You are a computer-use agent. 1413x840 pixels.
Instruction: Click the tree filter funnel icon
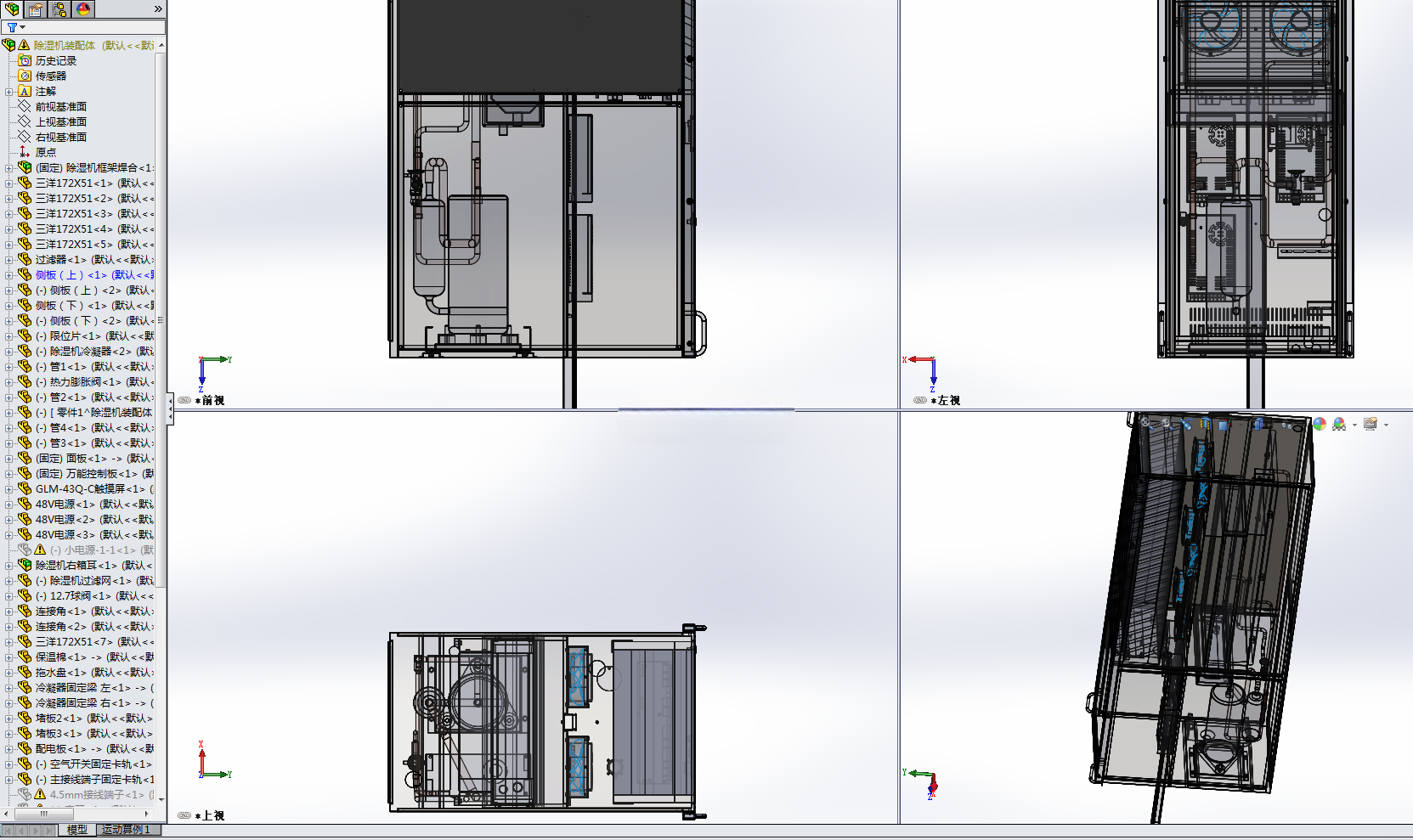pyautogui.click(x=12, y=27)
